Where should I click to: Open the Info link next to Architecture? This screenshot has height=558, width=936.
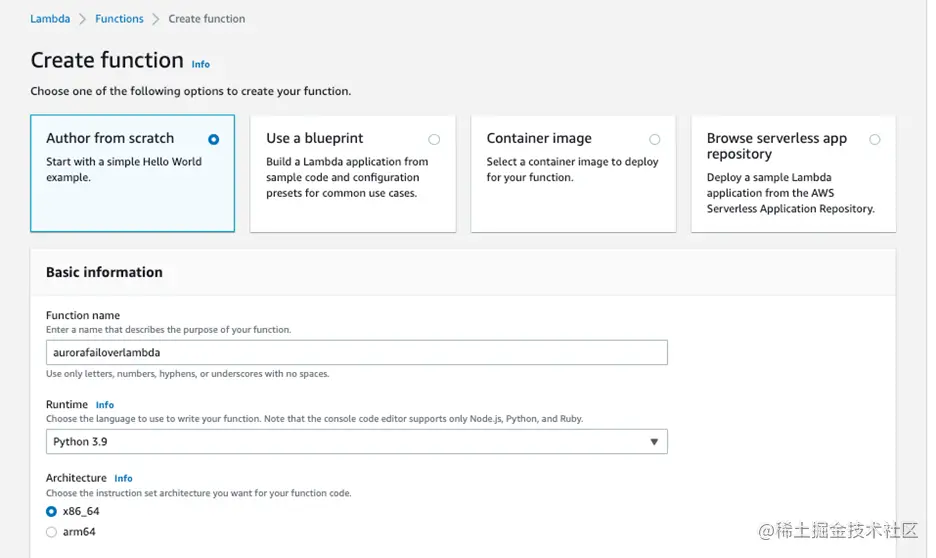click(123, 479)
